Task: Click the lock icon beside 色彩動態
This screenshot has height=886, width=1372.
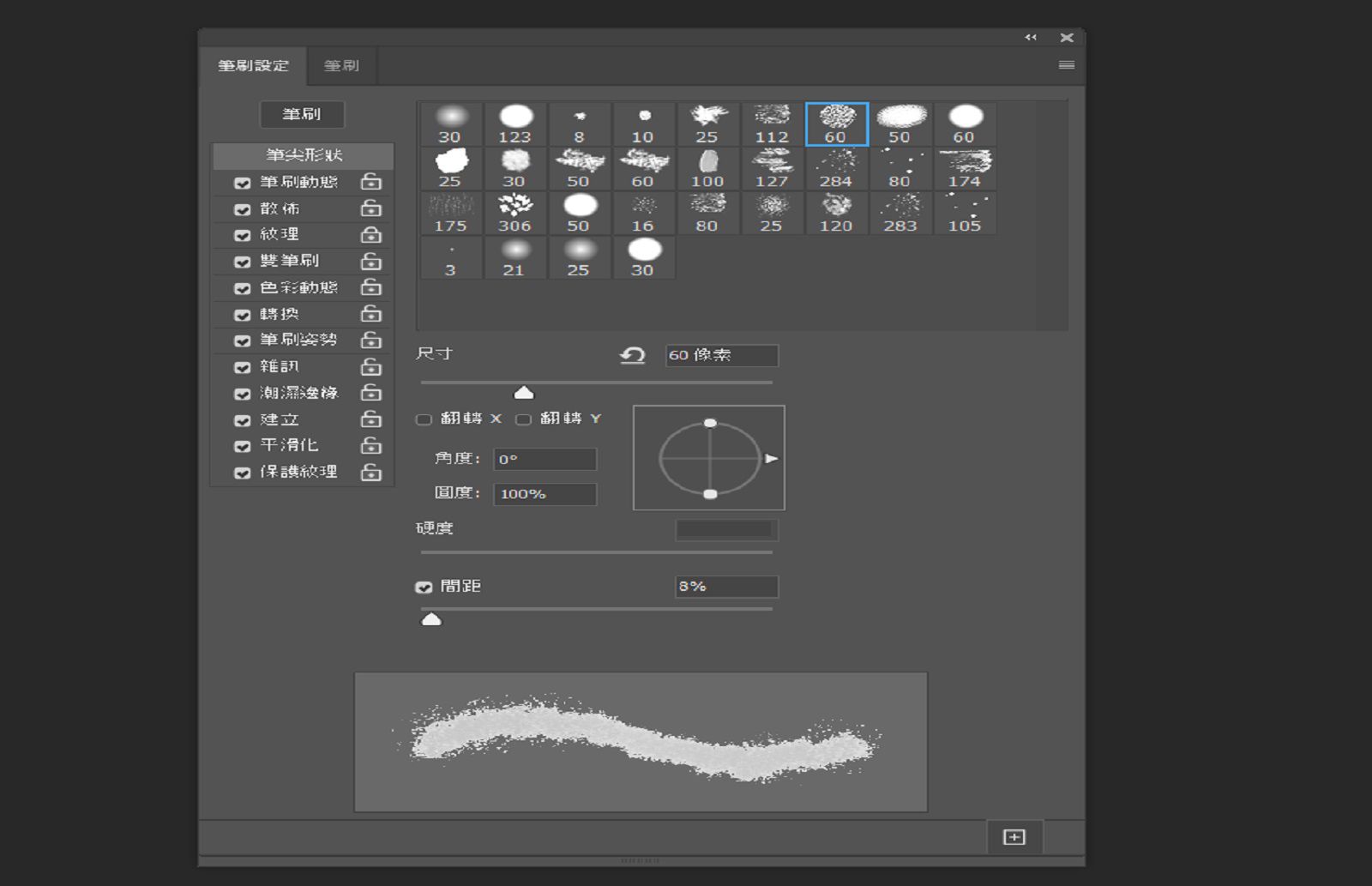Action: point(371,287)
